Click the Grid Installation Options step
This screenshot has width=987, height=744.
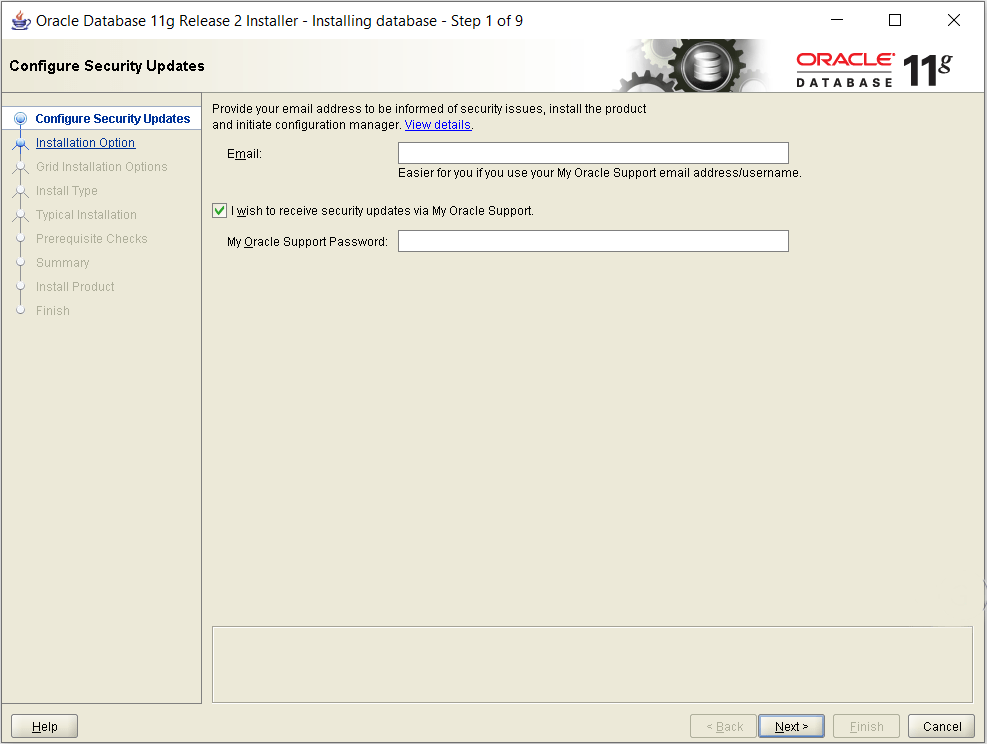pos(101,167)
